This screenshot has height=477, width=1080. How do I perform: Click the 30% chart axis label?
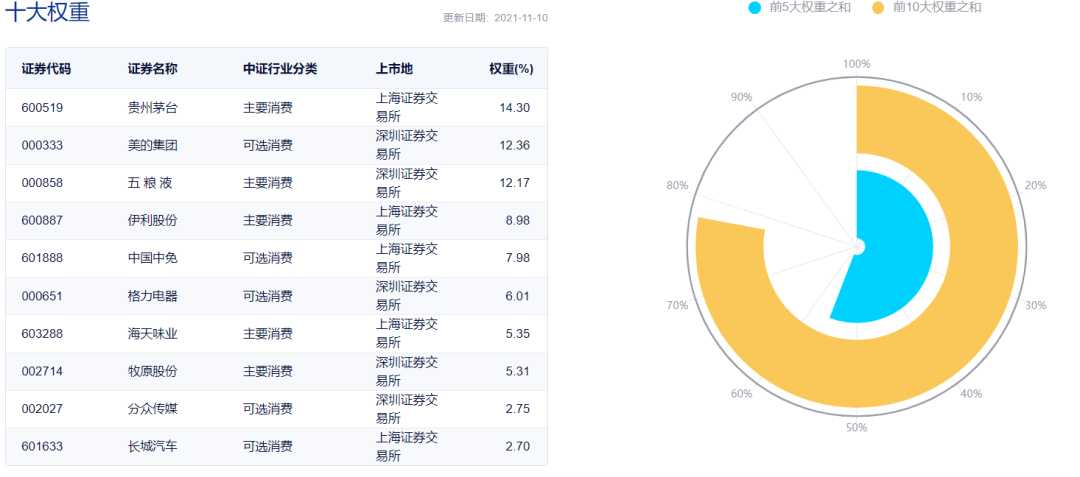tap(1036, 306)
